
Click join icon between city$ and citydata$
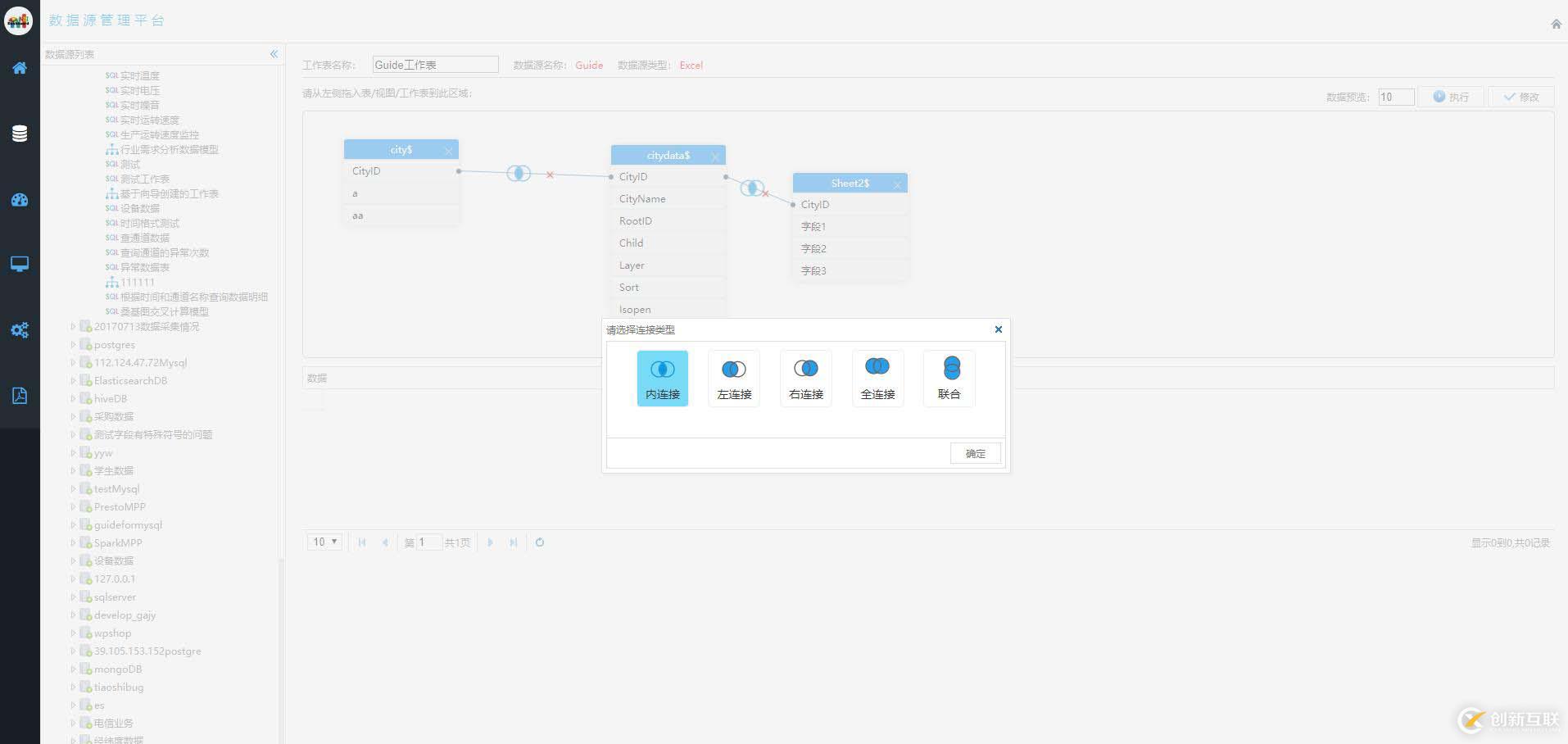coord(519,174)
